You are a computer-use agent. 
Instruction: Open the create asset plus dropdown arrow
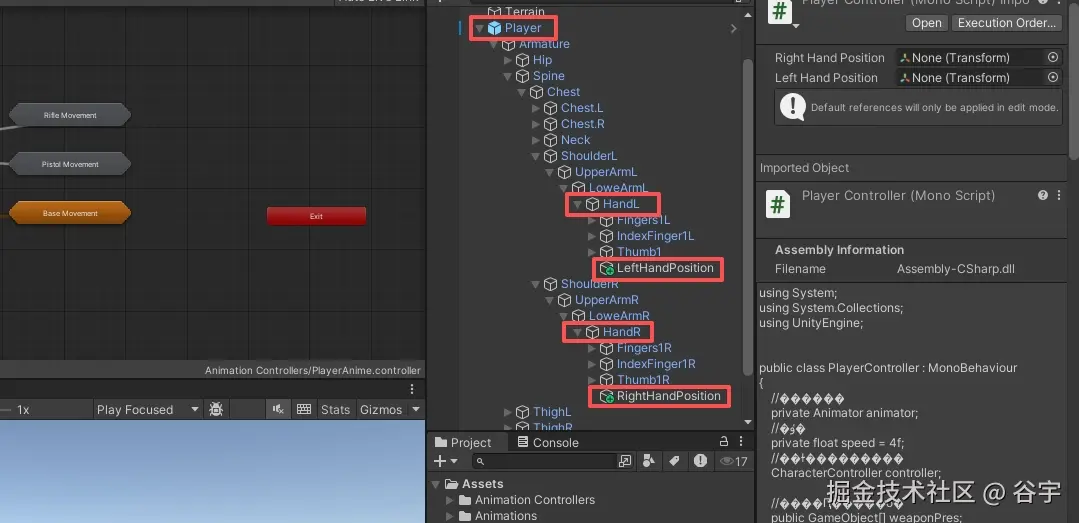pos(454,462)
